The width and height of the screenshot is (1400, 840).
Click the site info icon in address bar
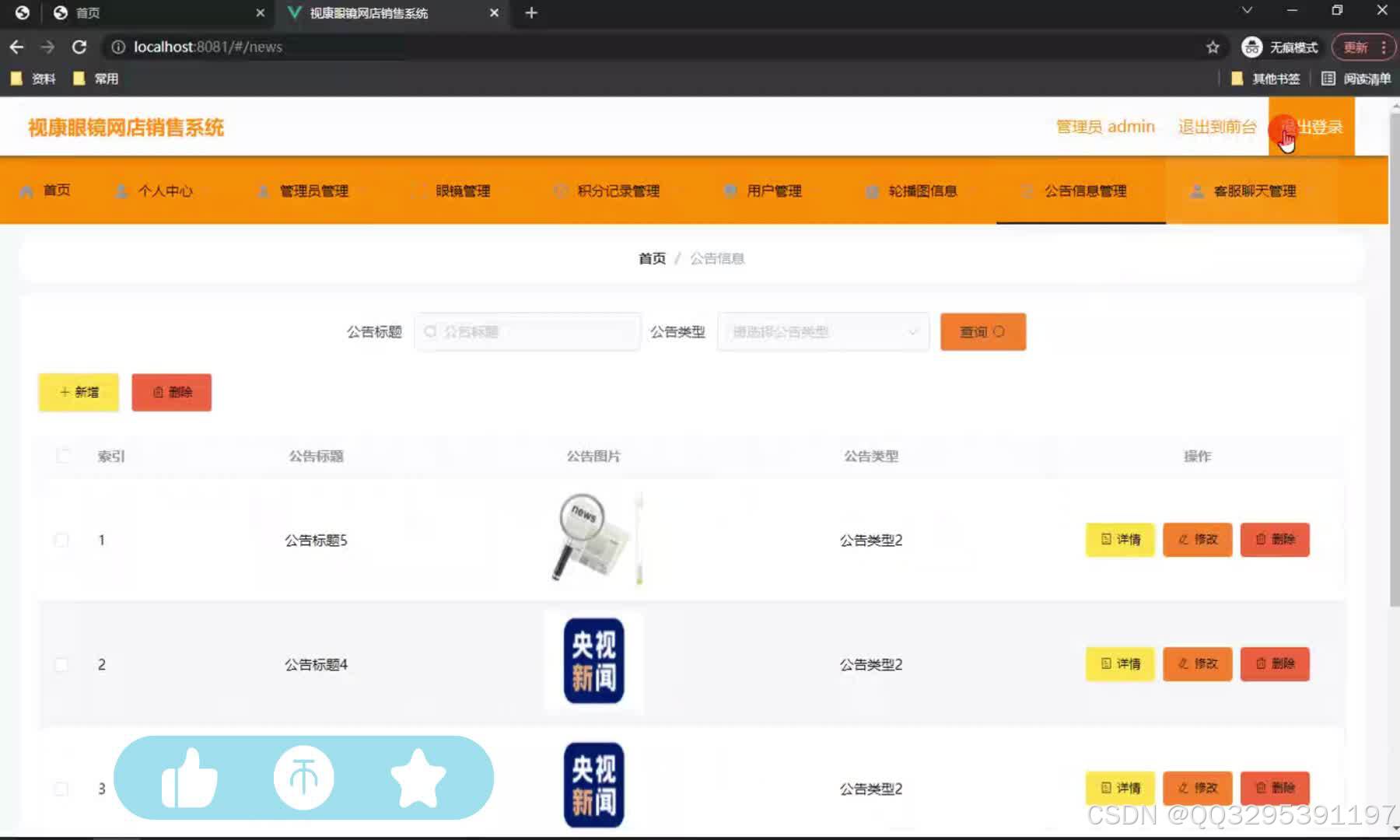coord(118,47)
